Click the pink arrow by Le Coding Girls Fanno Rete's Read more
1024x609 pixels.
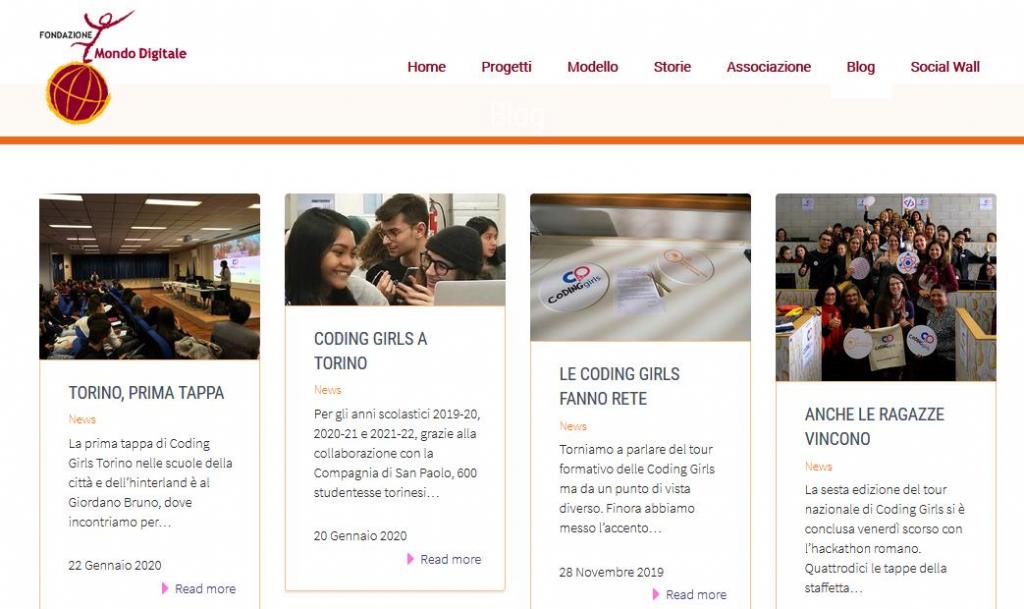[x=656, y=594]
